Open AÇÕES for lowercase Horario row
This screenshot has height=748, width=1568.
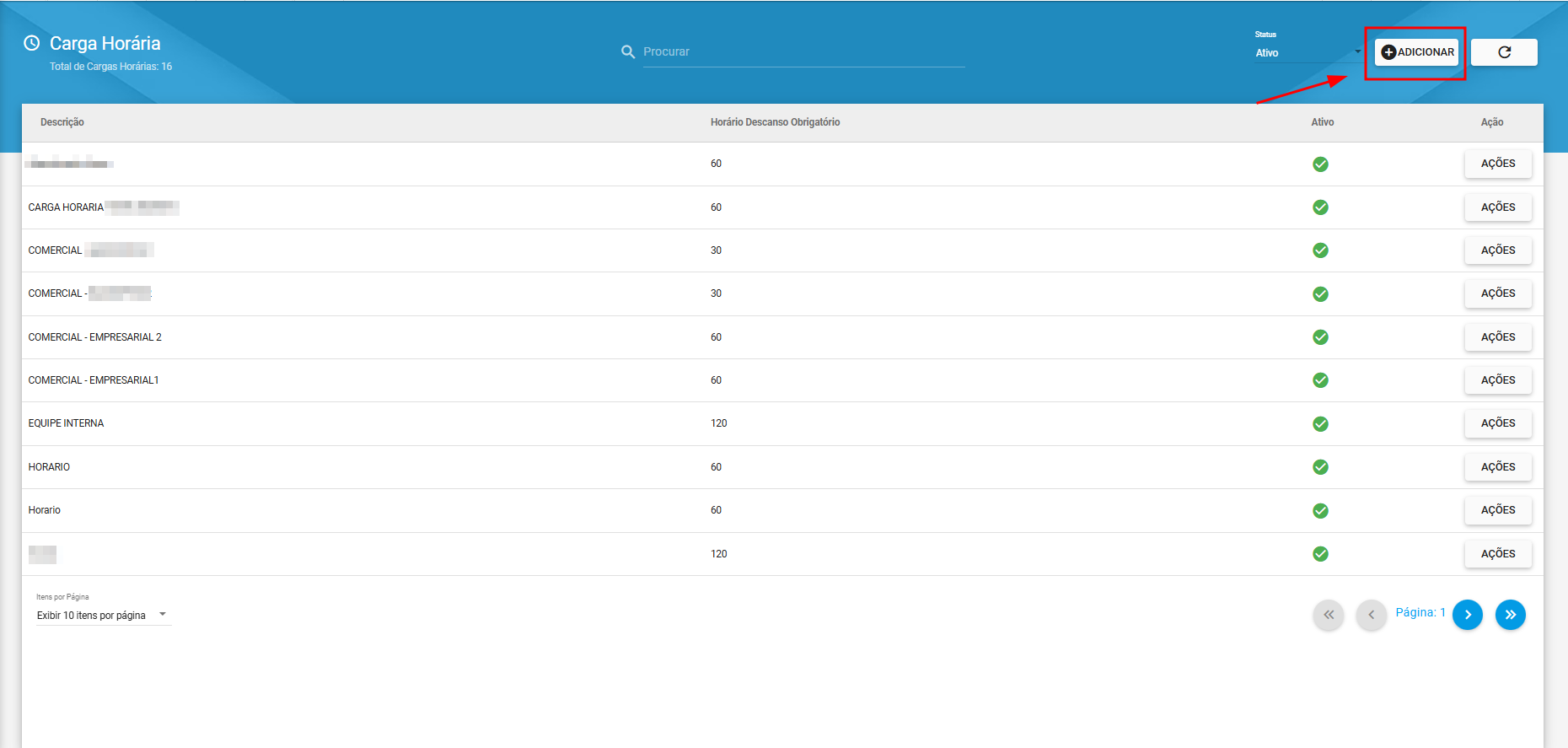(x=1498, y=510)
